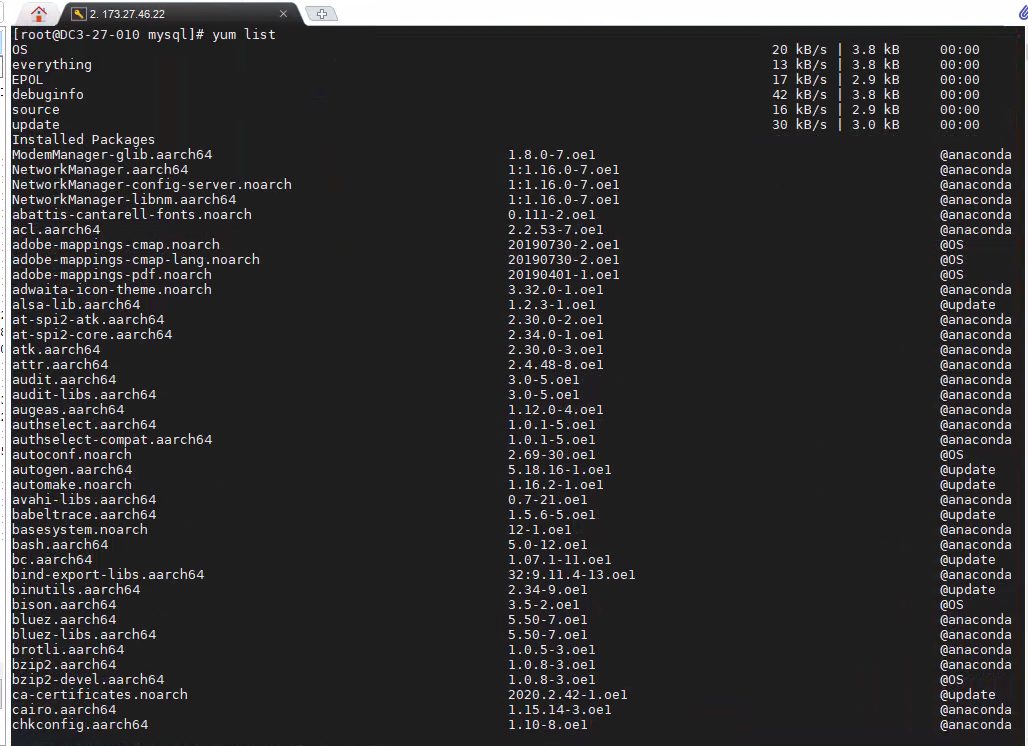1028x746 pixels.
Task: Click the bzip2-devel.aarch64 package line
Action: pyautogui.click(x=87, y=680)
